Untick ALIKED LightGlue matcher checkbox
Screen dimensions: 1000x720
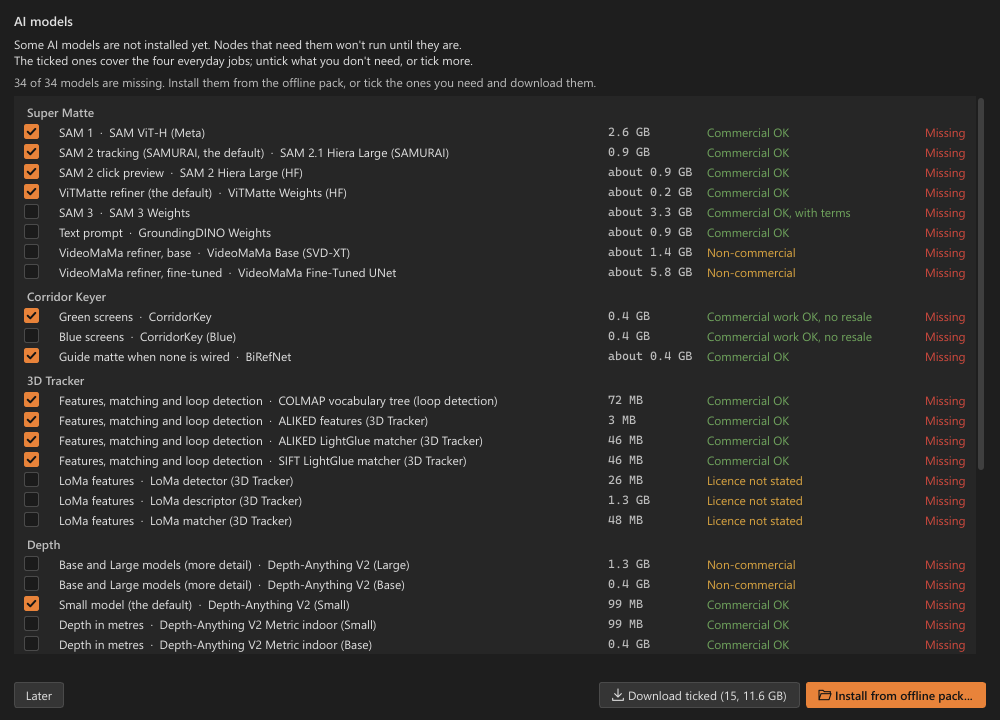point(31,440)
